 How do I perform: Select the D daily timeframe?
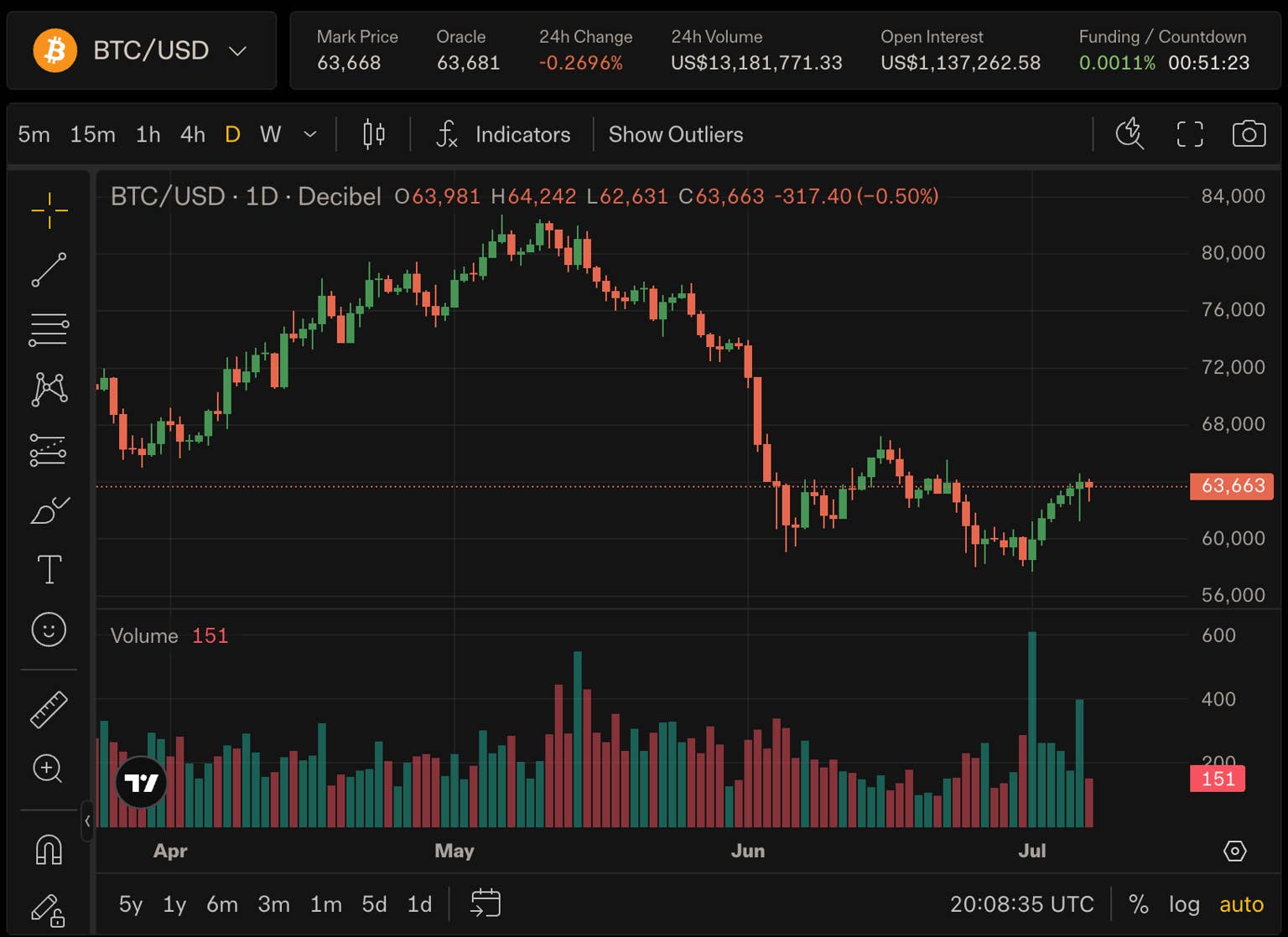click(233, 134)
